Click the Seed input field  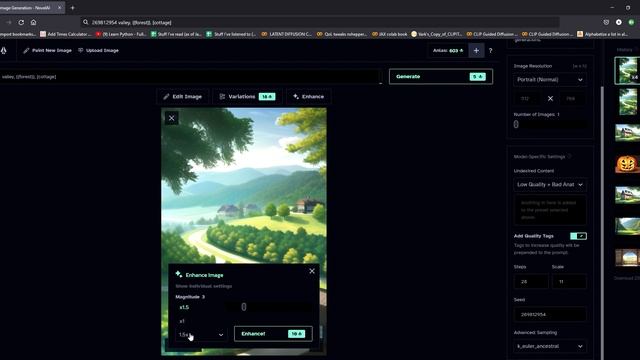pyautogui.click(x=550, y=315)
